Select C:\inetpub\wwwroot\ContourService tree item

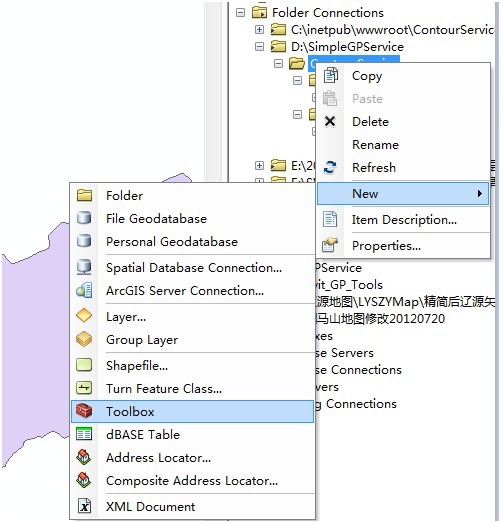coord(392,30)
